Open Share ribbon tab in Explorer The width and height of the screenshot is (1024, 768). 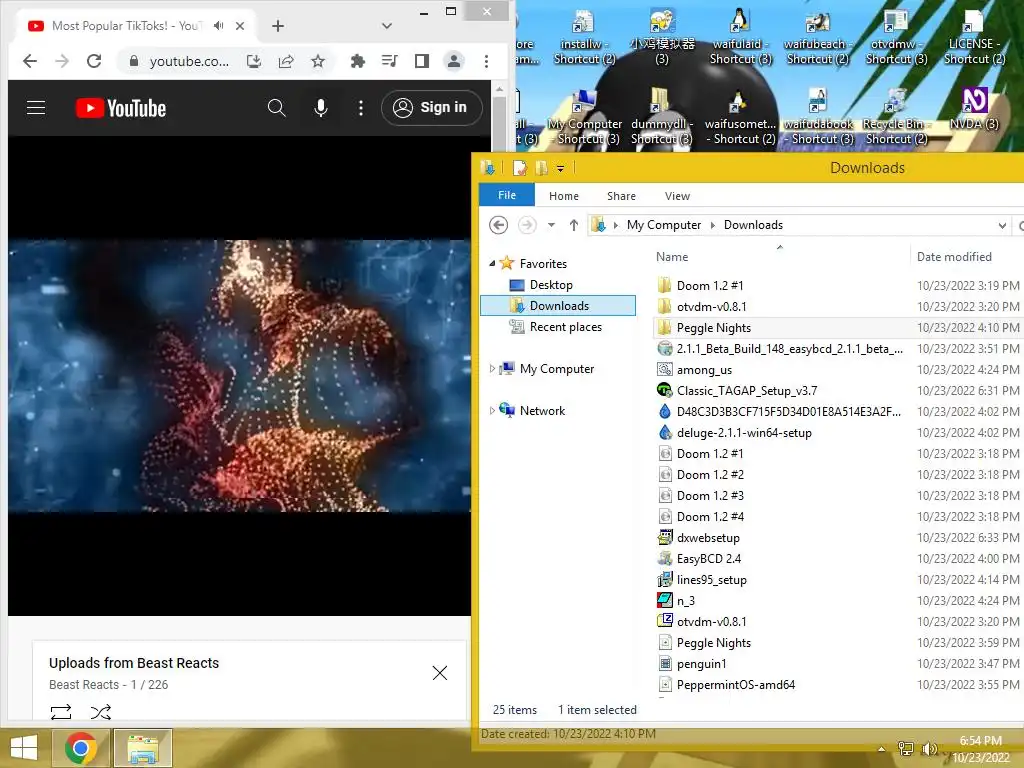[x=621, y=196]
